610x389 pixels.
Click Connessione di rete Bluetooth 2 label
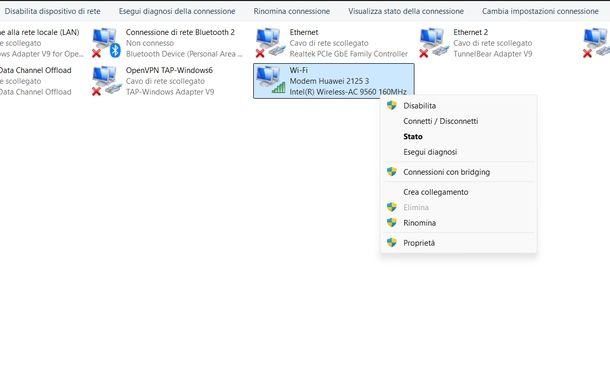tap(180, 32)
